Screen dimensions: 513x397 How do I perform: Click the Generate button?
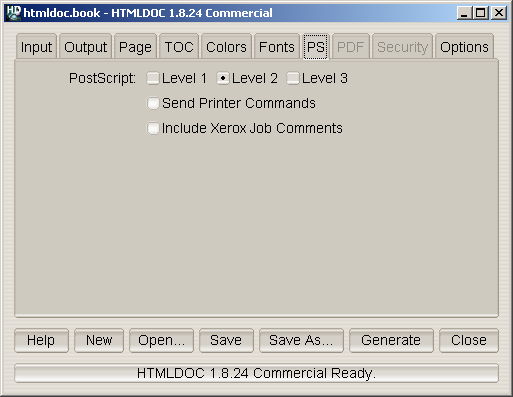pyautogui.click(x=391, y=340)
